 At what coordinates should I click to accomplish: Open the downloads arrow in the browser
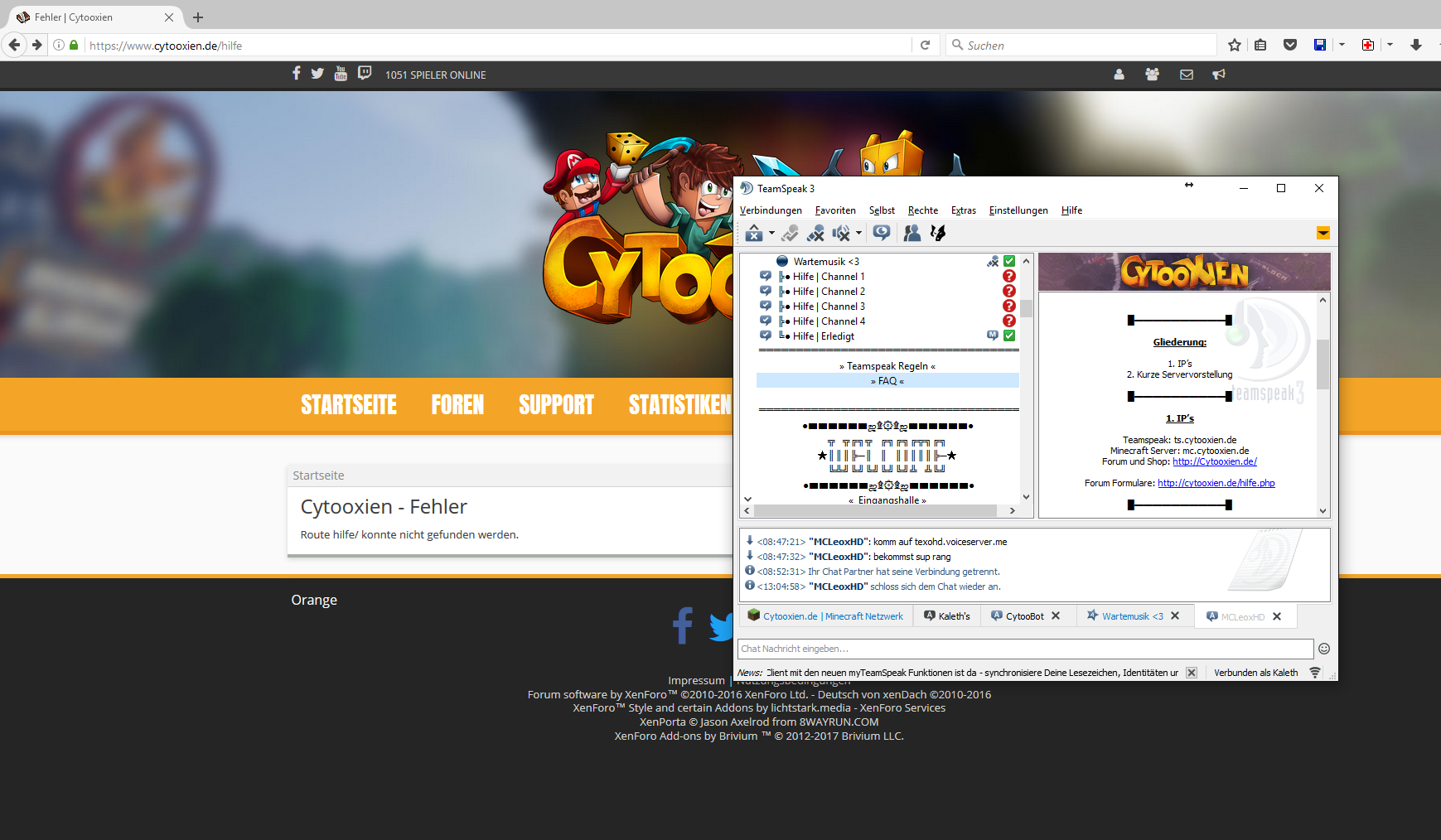[1416, 45]
